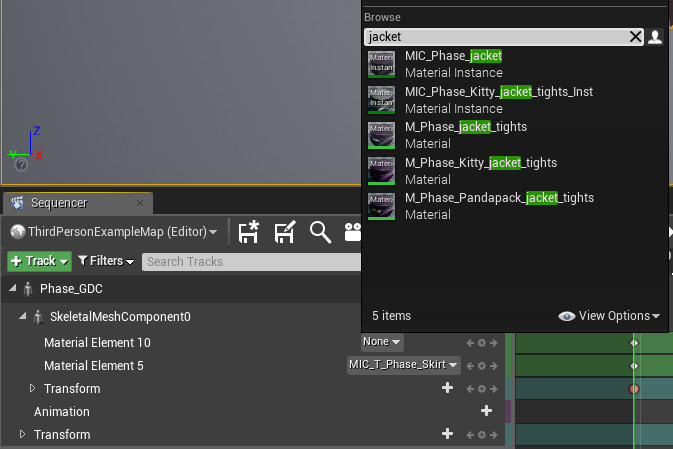
Task: Add a key on Material Element 10 track
Action: coord(481,342)
